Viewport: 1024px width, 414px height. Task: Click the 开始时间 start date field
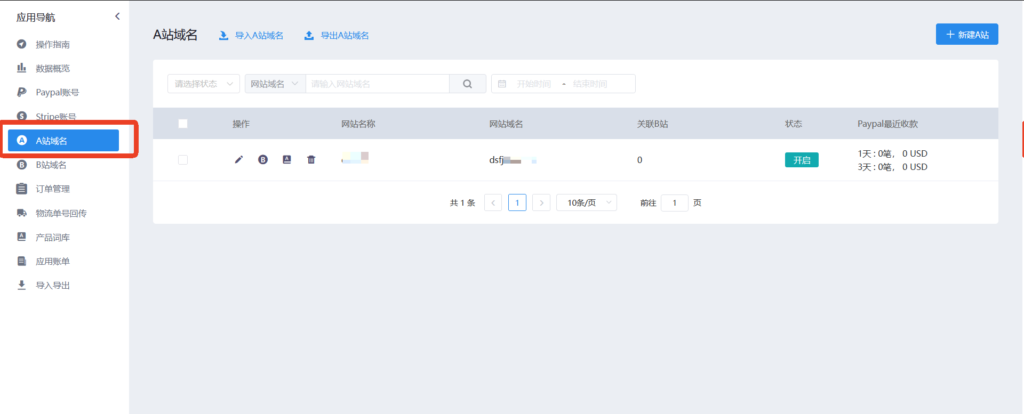coord(535,84)
